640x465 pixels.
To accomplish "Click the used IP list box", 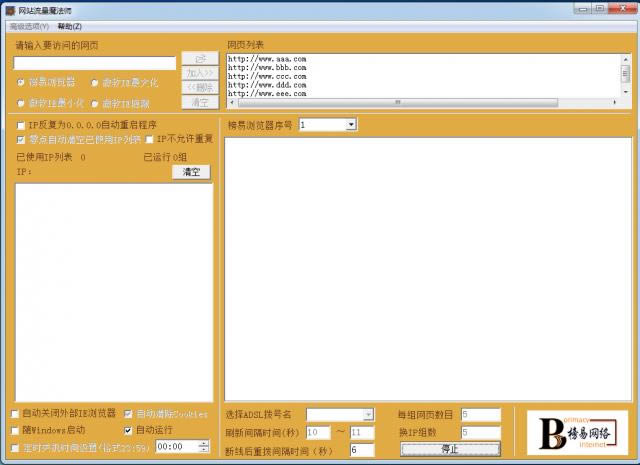I will [114, 293].
